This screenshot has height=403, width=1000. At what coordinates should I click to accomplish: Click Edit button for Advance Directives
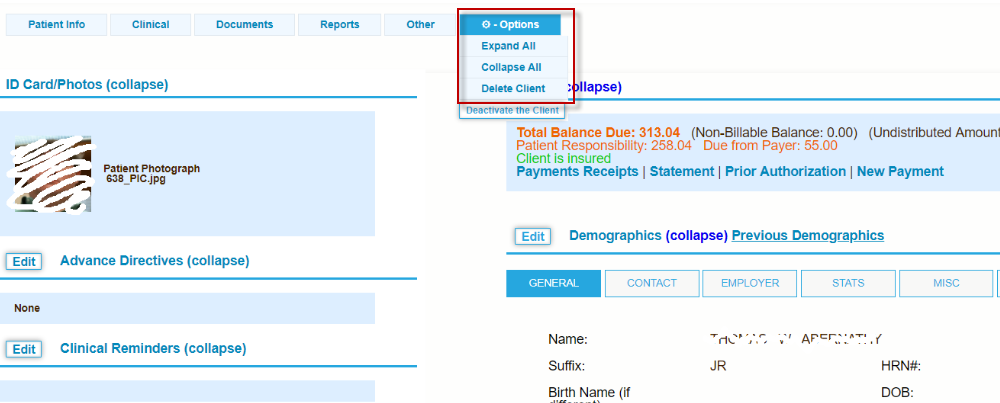[24, 262]
